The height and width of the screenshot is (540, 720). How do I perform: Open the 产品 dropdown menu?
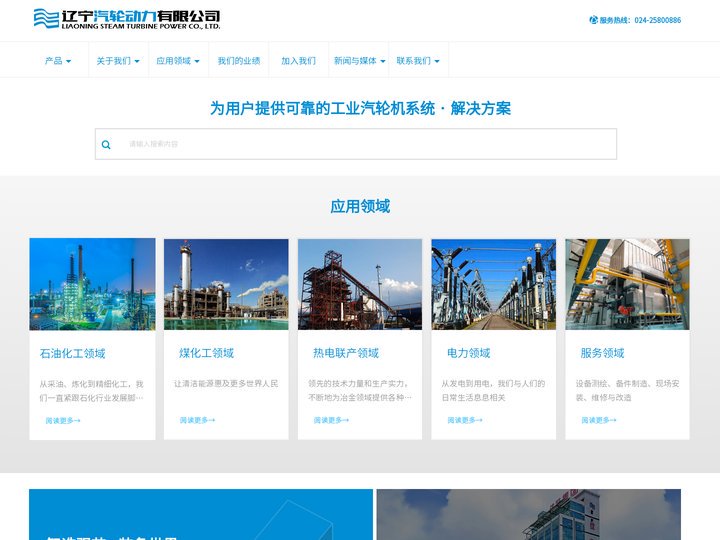tap(58, 61)
